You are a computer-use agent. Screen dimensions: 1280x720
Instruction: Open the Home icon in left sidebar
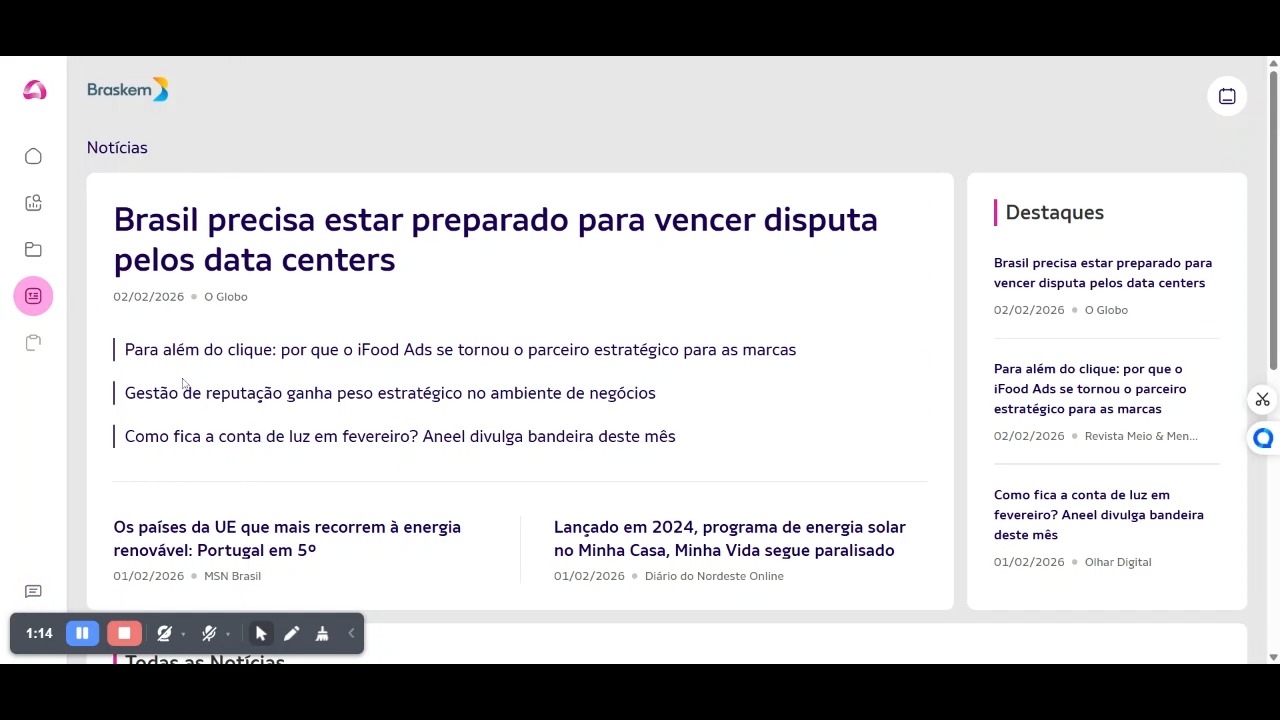33,156
